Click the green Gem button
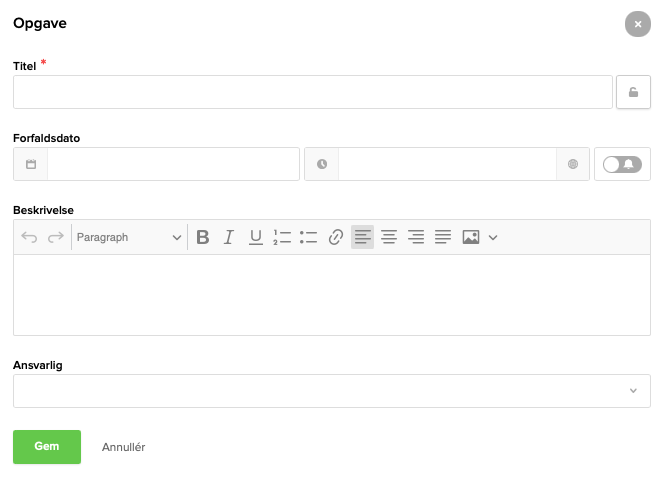 (47, 447)
